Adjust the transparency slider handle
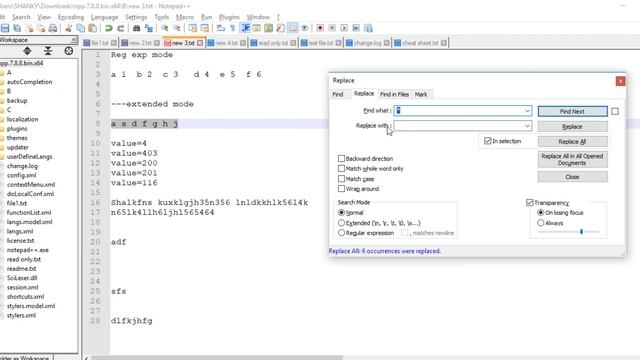This screenshot has height=360, width=640. coord(581,231)
